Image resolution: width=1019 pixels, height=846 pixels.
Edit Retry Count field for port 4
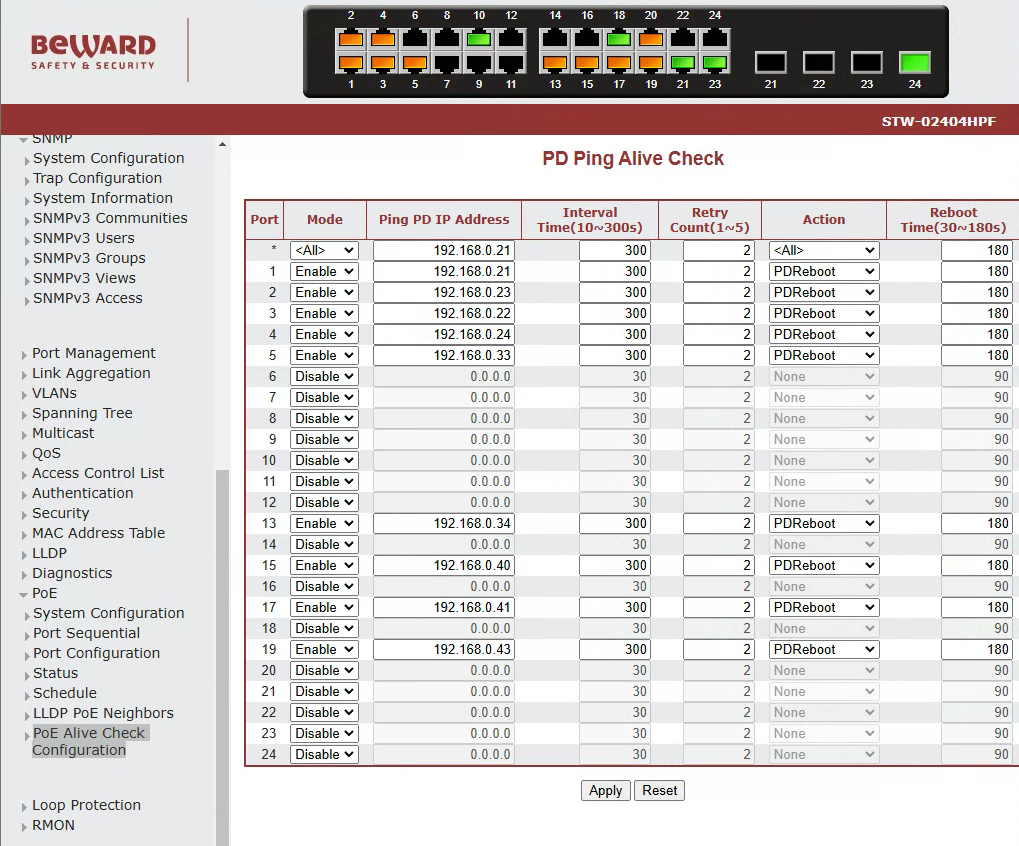[718, 334]
